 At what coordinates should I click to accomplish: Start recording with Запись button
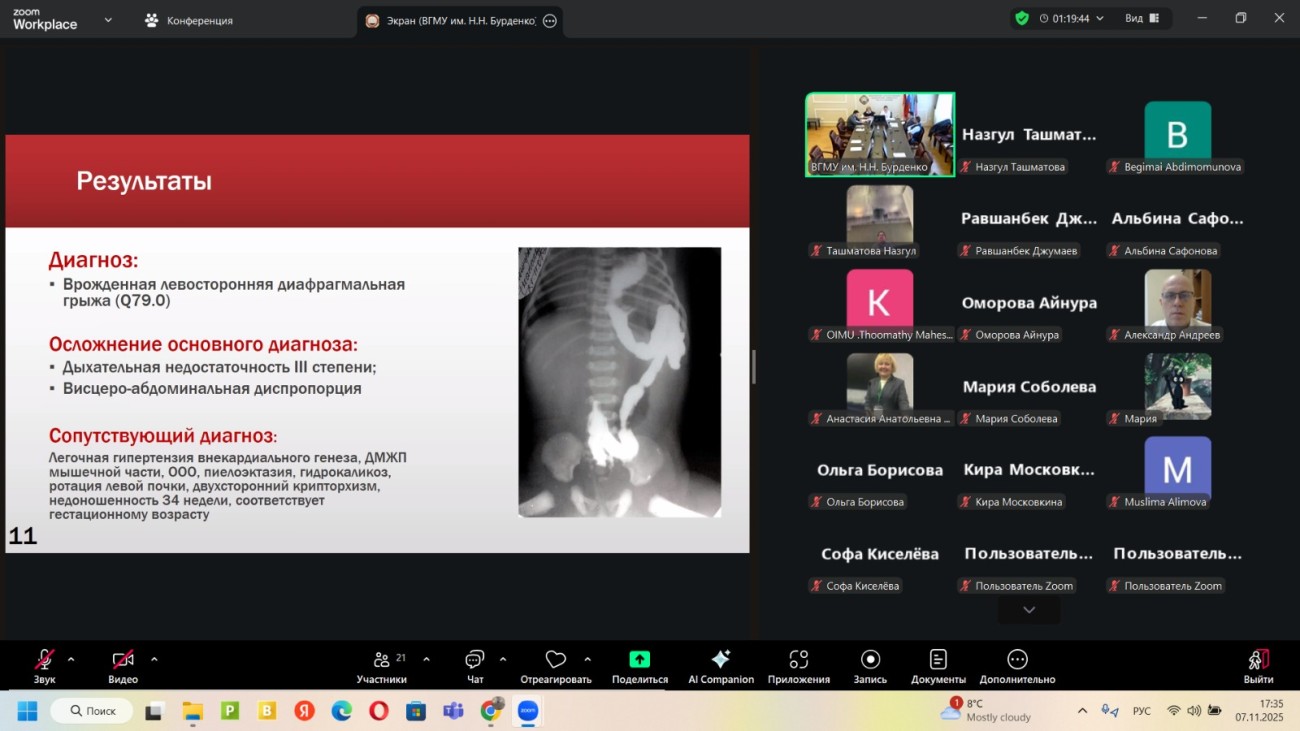[870, 666]
